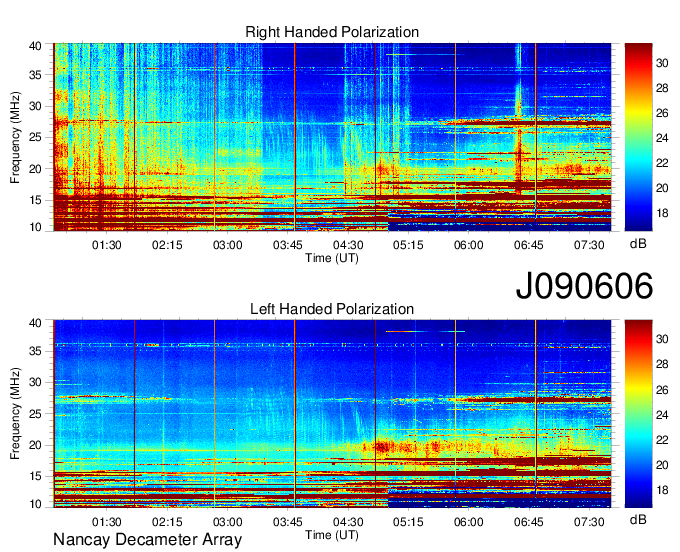This screenshot has width=680, height=552.
Task: Click "Time (UT)" under the Right Handed plot
Action: click(332, 258)
